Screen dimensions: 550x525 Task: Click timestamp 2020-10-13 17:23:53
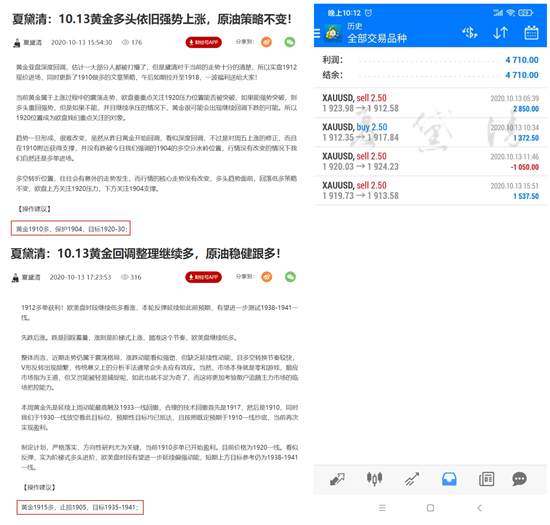point(80,277)
